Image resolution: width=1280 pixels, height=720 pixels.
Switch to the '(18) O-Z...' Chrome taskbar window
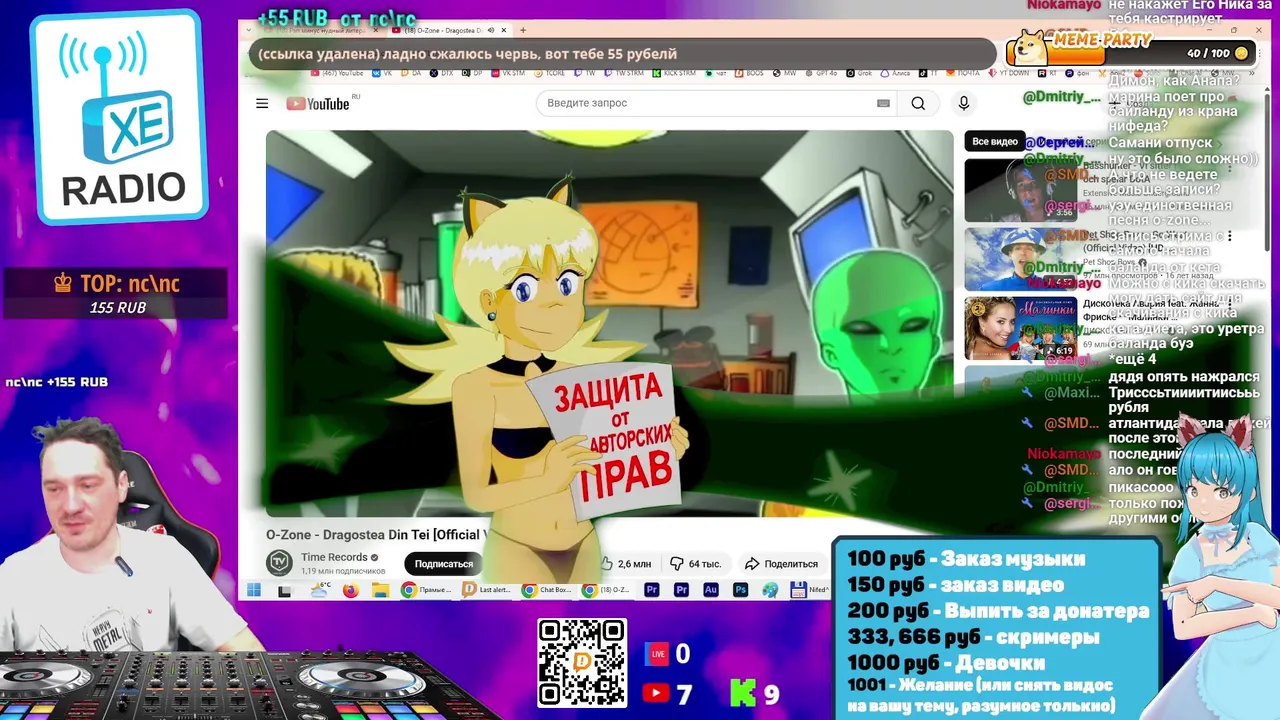pyautogui.click(x=607, y=590)
